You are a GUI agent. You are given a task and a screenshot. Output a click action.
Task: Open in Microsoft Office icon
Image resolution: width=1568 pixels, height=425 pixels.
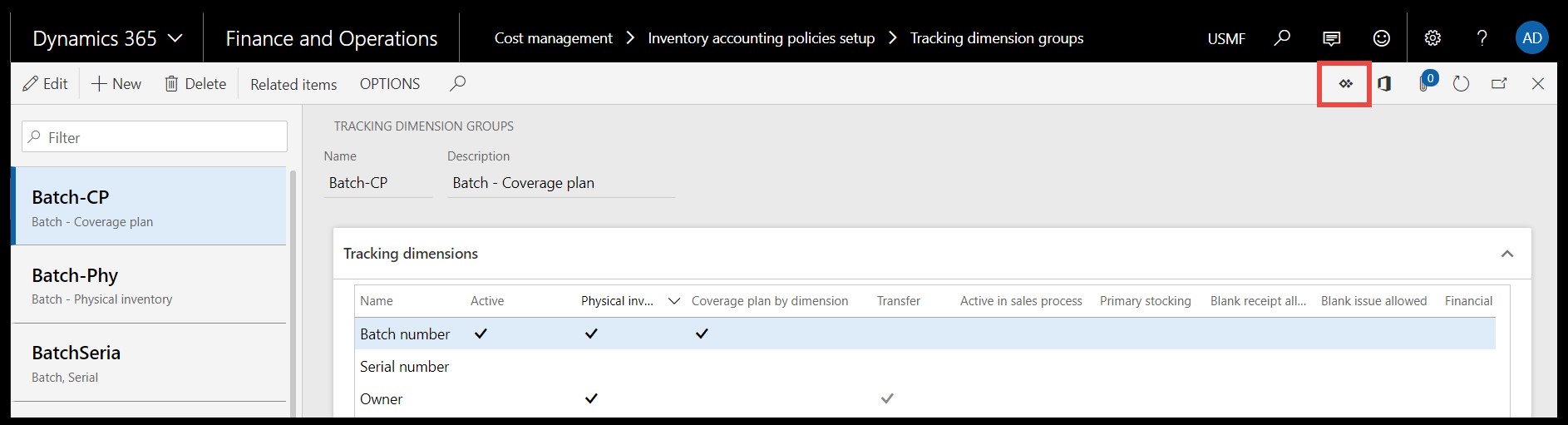1384,83
